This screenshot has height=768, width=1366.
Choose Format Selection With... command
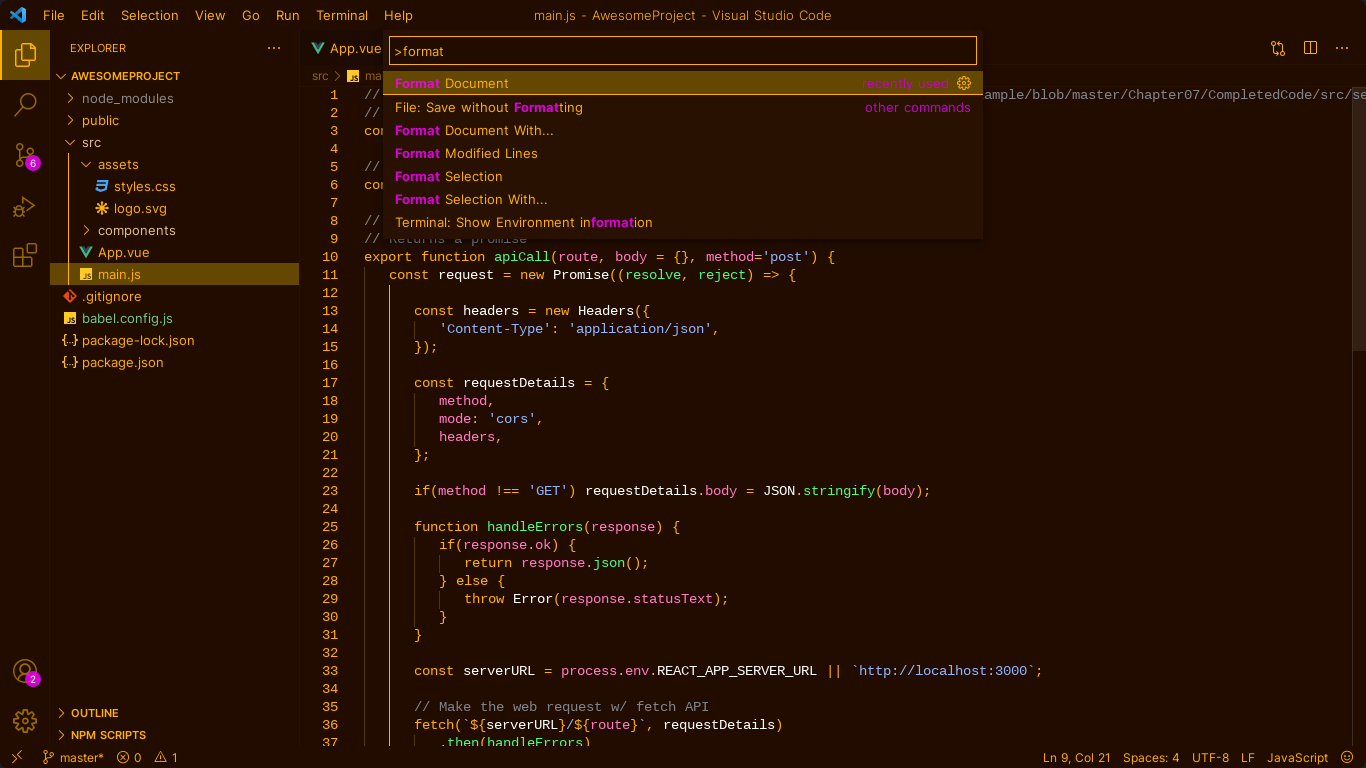point(683,199)
